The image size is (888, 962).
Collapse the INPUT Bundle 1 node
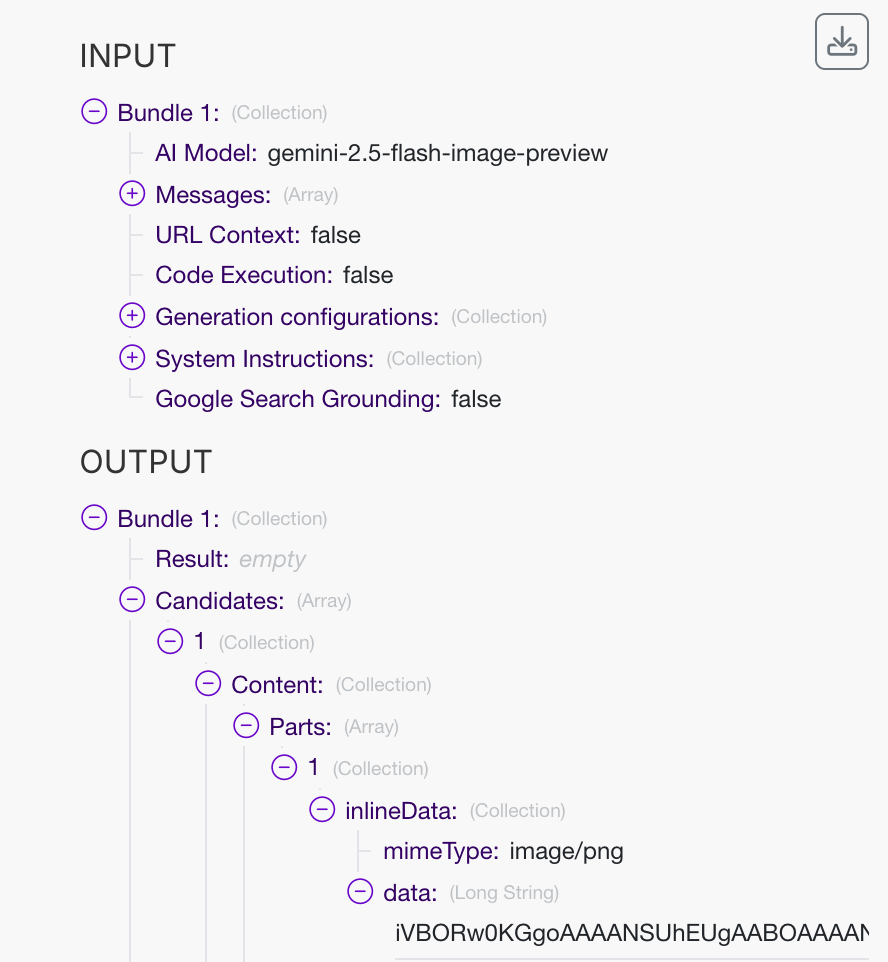pyautogui.click(x=94, y=112)
